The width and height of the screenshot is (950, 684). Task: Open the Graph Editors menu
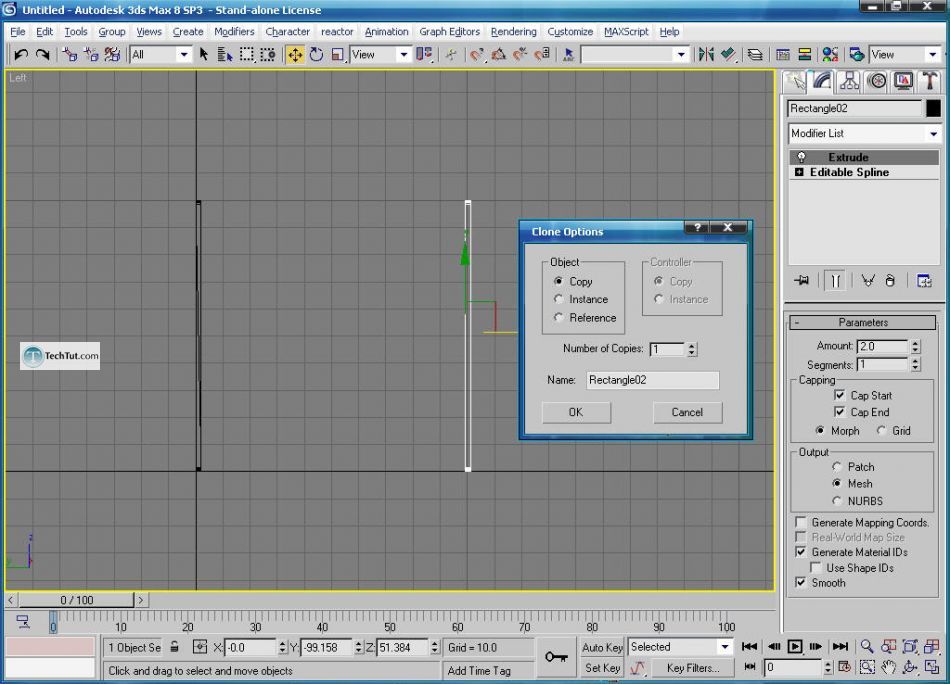click(449, 32)
